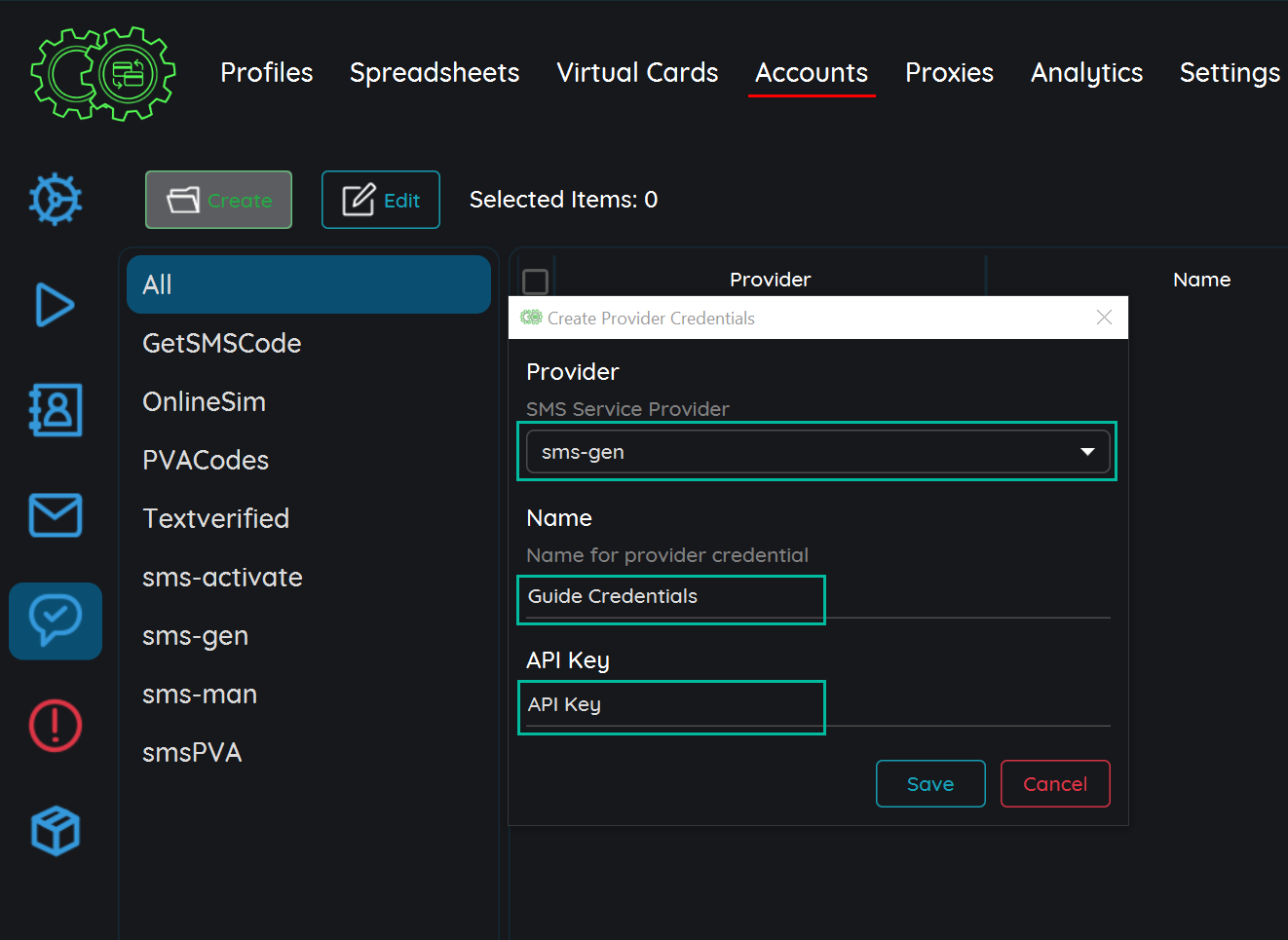Select the Play icon in the sidebar

(55, 305)
